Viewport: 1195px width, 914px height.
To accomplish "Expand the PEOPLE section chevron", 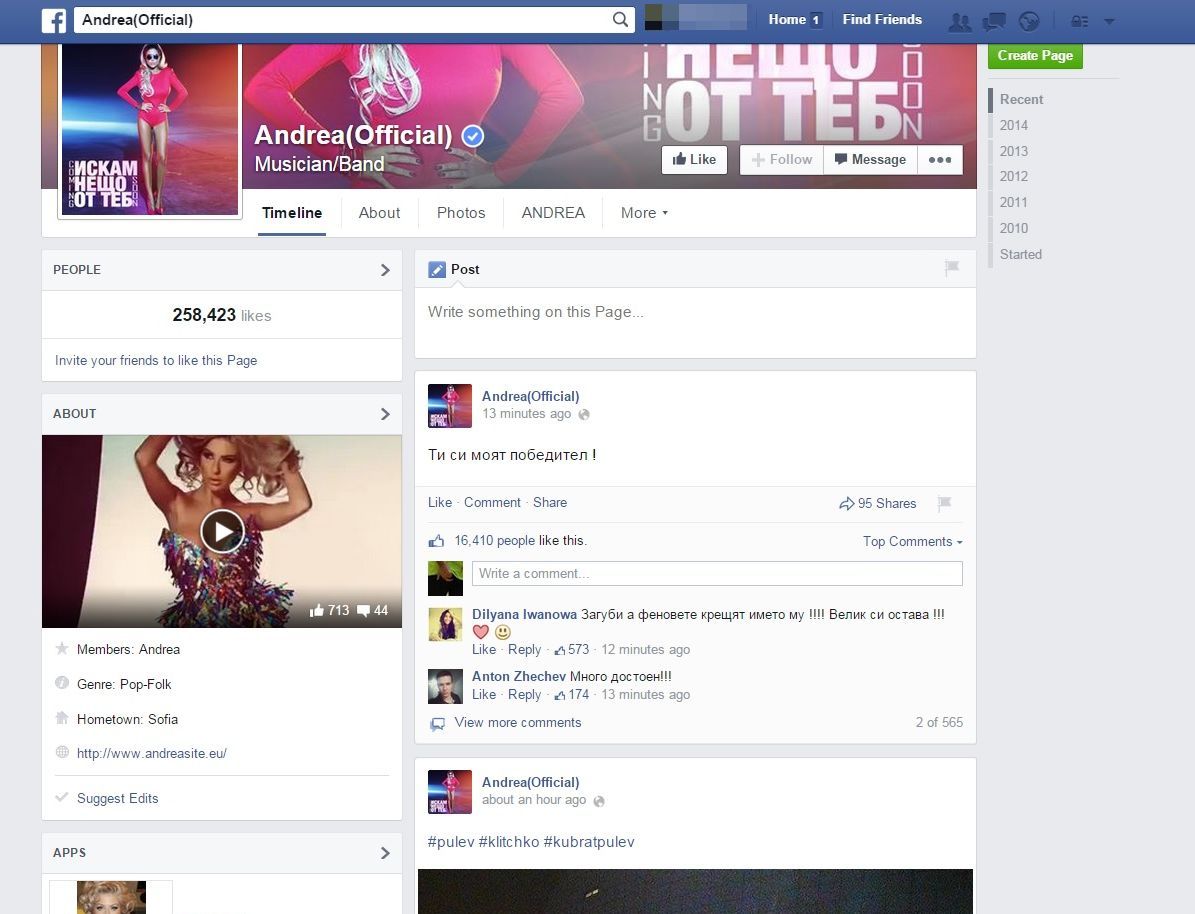I will [385, 270].
